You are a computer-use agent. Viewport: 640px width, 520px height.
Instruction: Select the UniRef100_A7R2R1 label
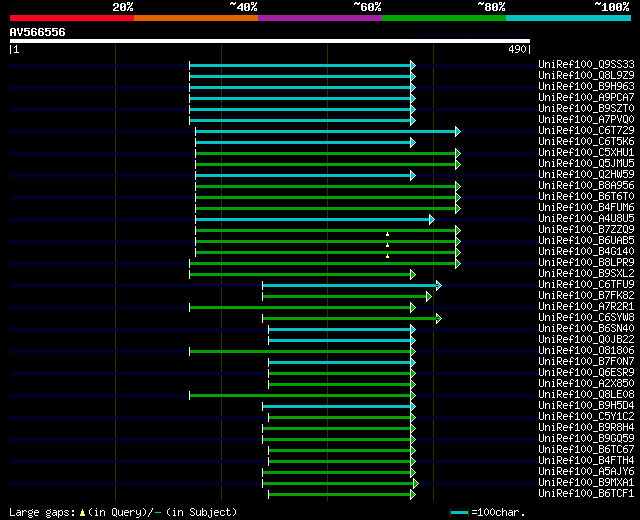(586, 307)
